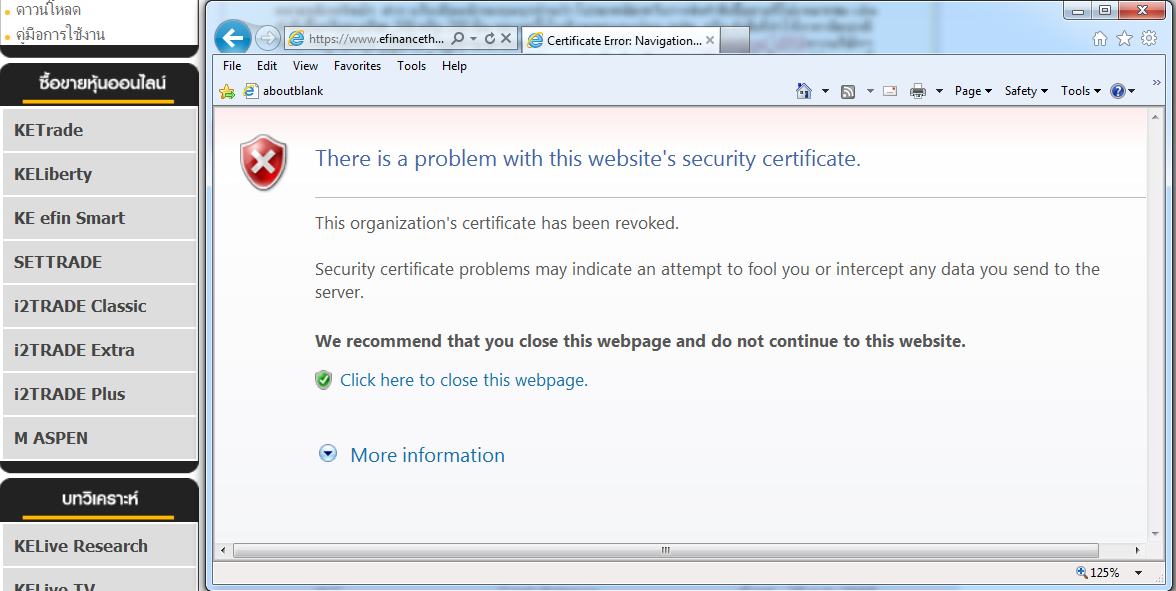The height and width of the screenshot is (591, 1176).
Task: Open the Home icon in command bar
Action: pyautogui.click(x=804, y=91)
